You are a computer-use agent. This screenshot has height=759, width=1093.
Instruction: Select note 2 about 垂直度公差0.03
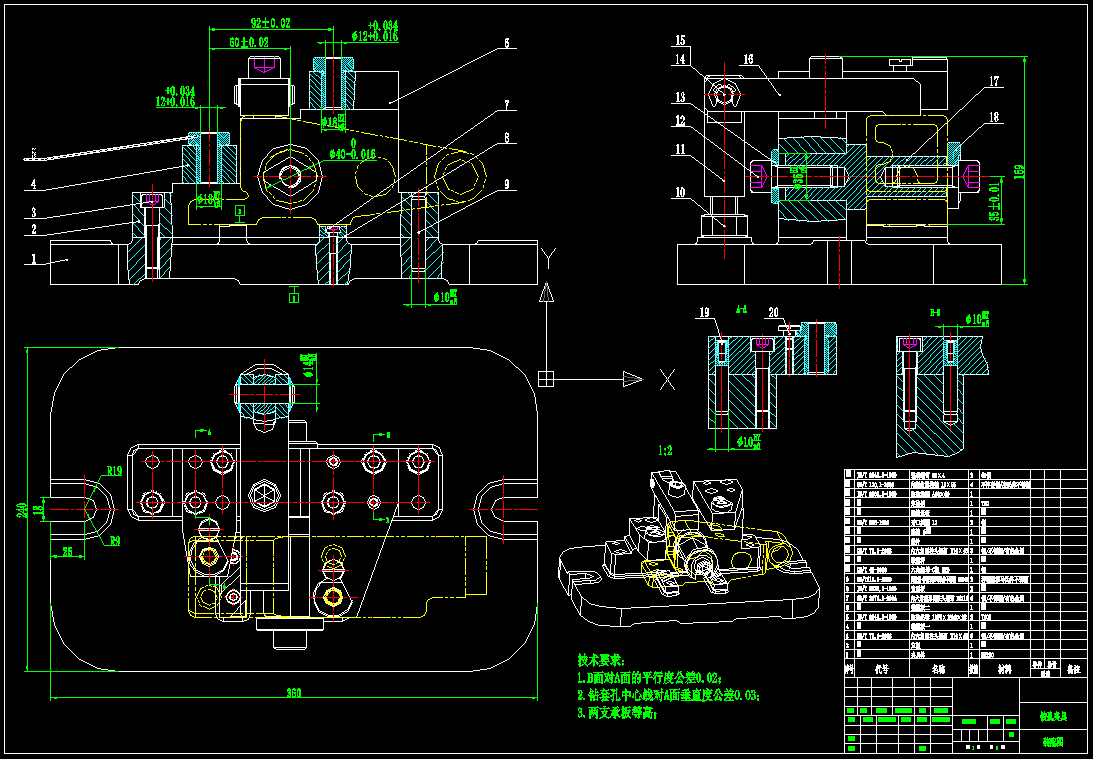pos(668,695)
